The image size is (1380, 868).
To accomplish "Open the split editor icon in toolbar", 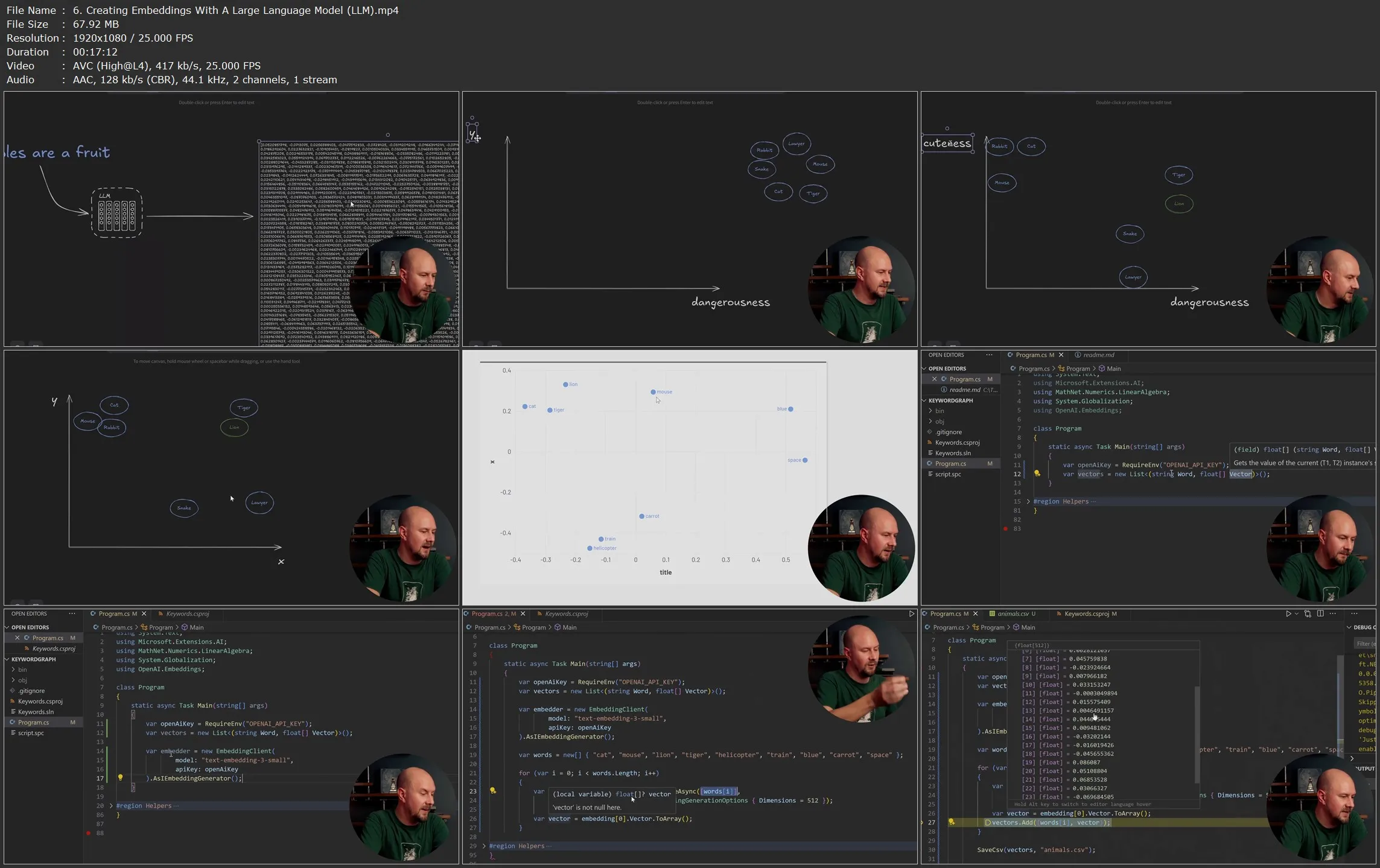I will [1320, 613].
